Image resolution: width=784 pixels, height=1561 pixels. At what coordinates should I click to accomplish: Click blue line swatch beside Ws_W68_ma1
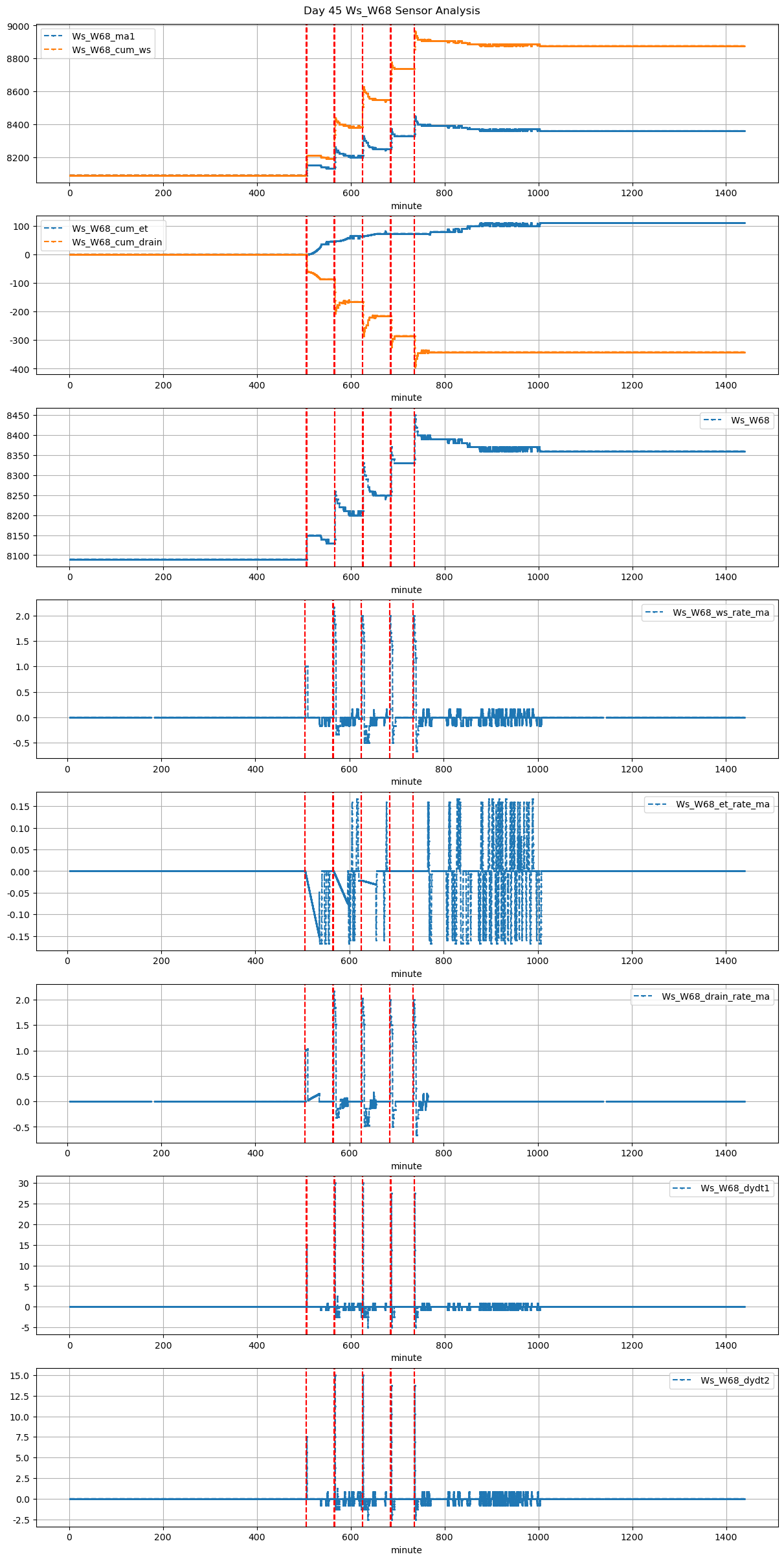pos(54,36)
